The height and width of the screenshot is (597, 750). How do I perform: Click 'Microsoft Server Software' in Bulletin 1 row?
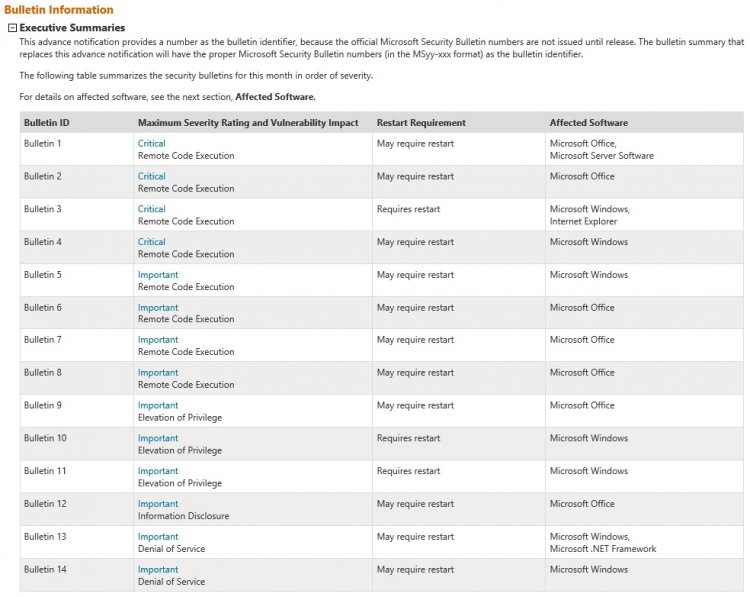601,156
